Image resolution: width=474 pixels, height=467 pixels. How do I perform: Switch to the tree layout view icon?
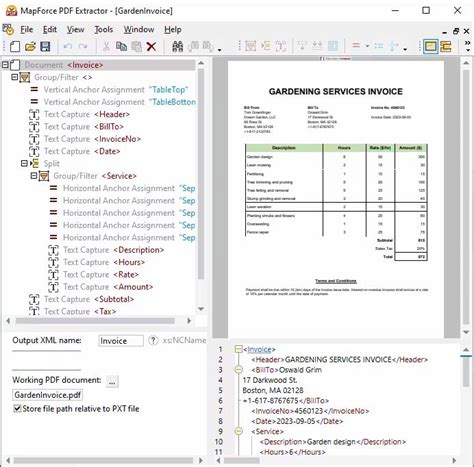click(446, 46)
